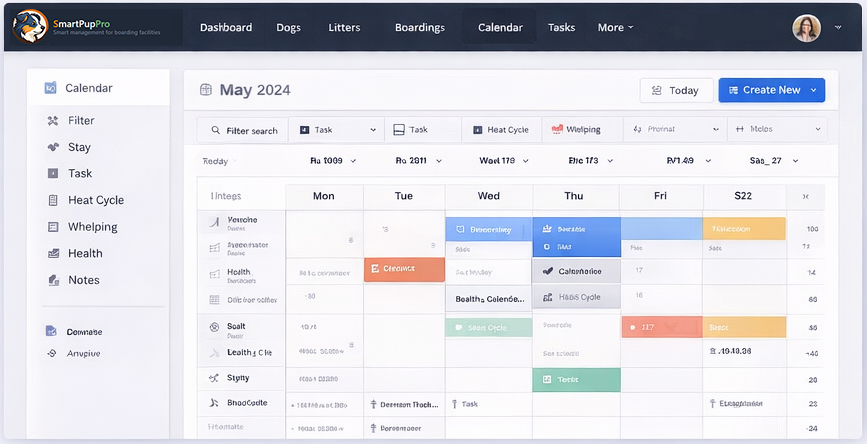Click the Wednesday Task entry in bottom row
This screenshot has width=867, height=444.
(464, 404)
